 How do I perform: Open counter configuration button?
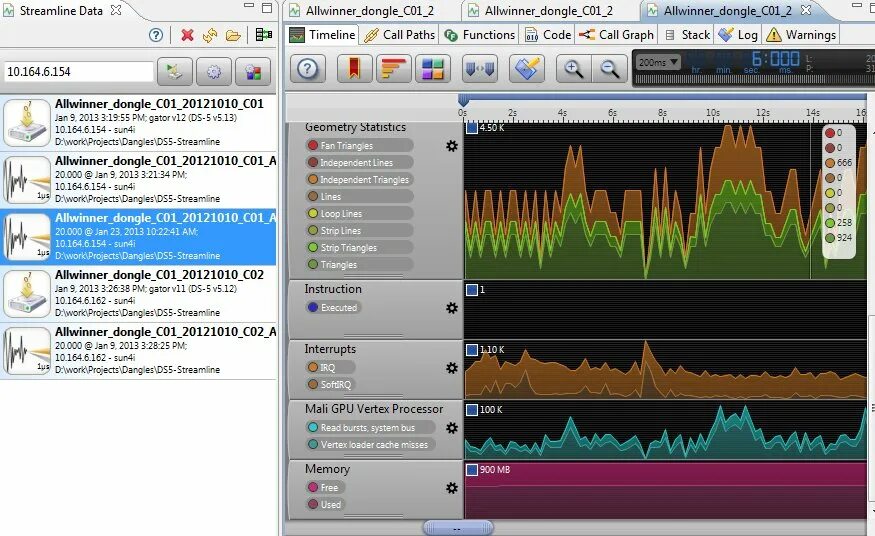253,71
